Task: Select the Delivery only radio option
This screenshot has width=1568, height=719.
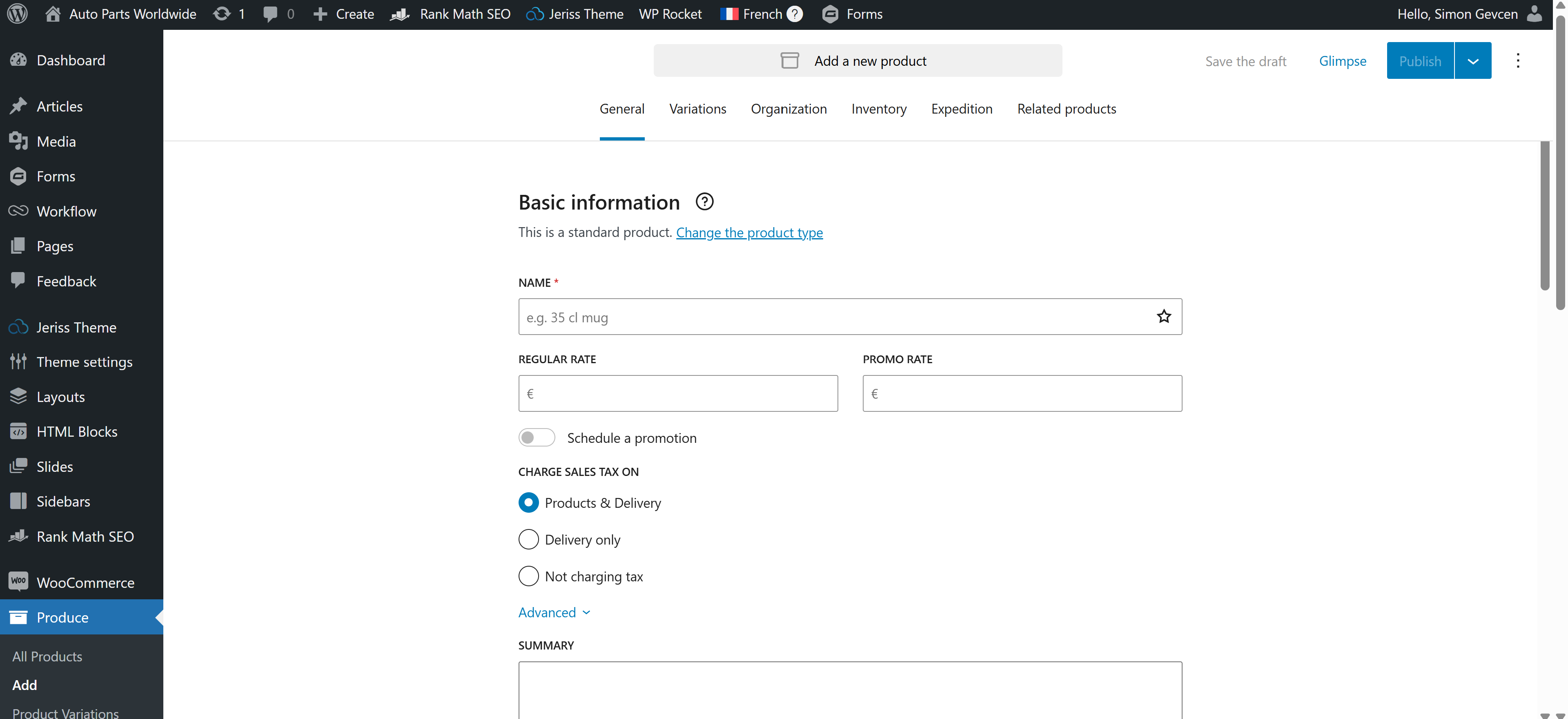Action: pyautogui.click(x=528, y=539)
